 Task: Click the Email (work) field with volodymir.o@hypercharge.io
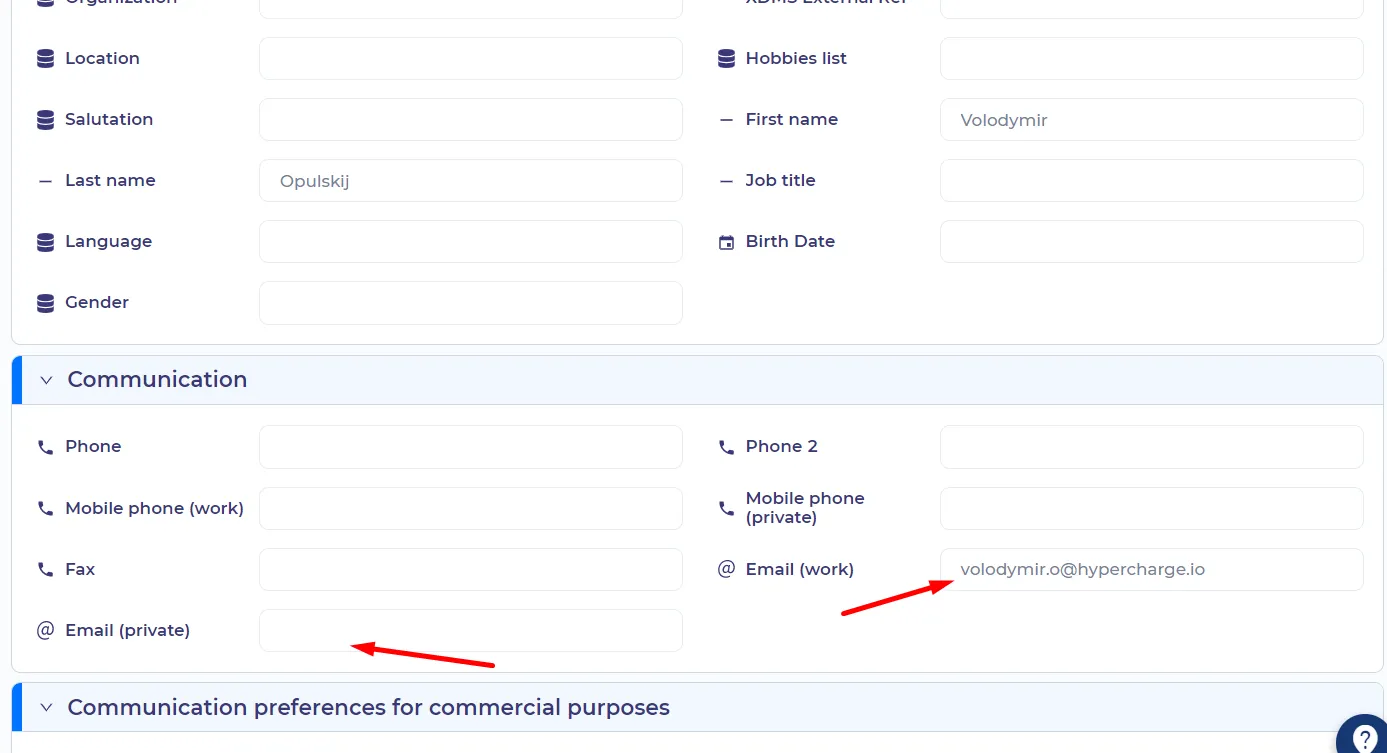[1152, 570]
